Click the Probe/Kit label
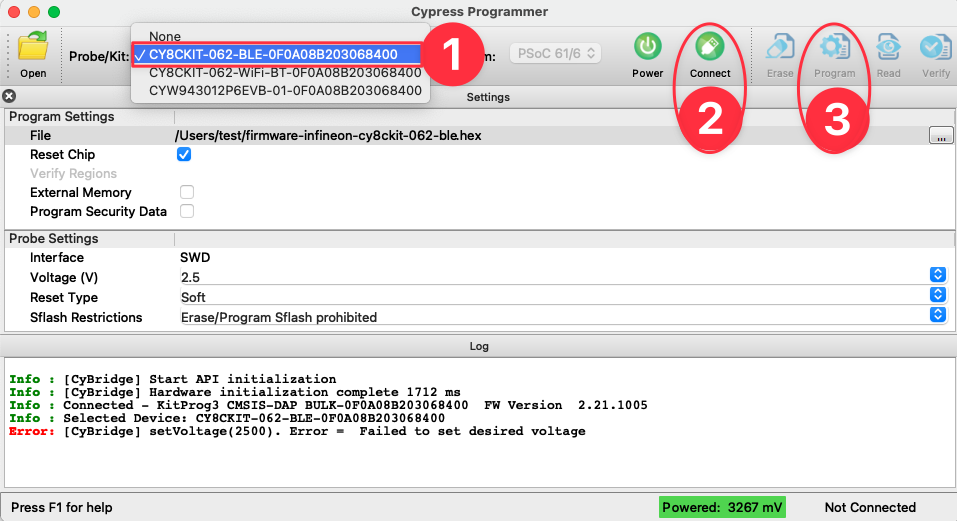957x521 pixels. coord(99,56)
